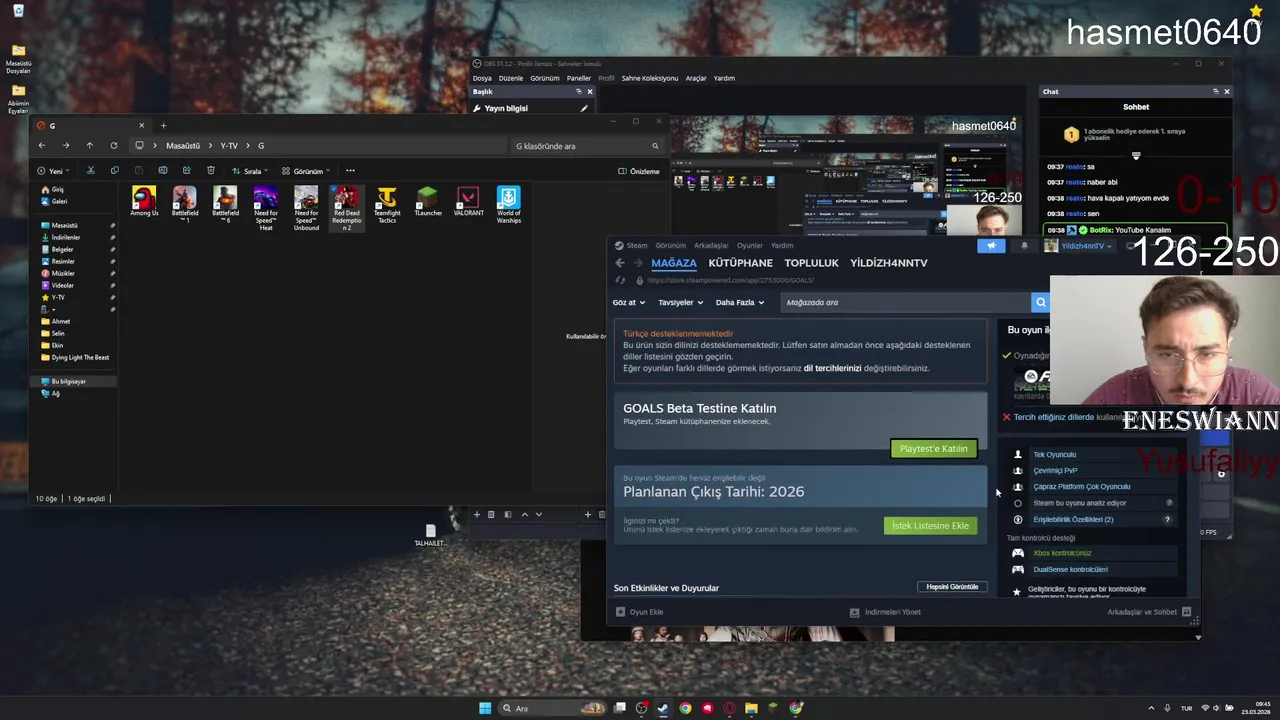Open Arkadaşlar ve Sohbet in Steam
Image resolution: width=1280 pixels, height=720 pixels.
[1149, 612]
